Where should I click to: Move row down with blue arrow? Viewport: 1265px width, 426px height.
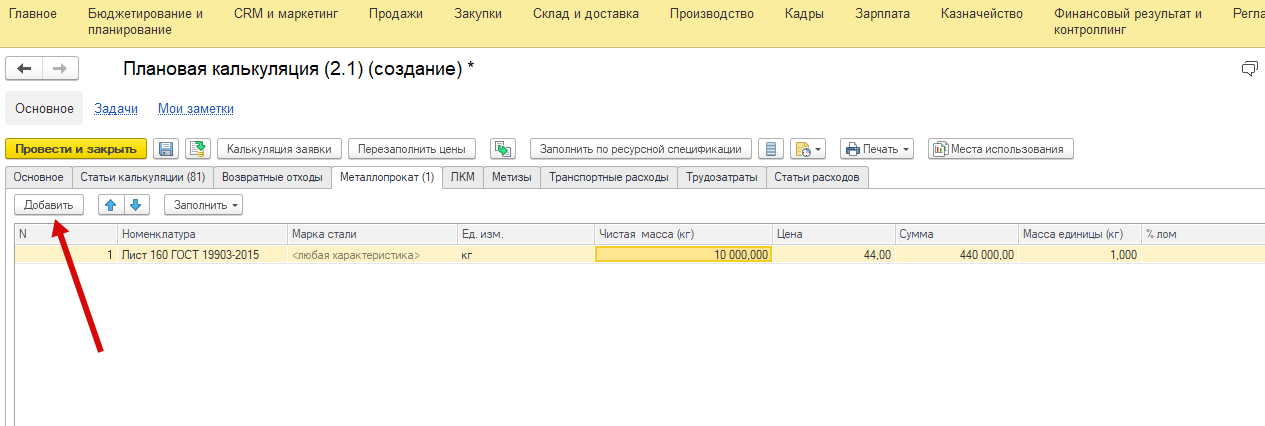pyautogui.click(x=136, y=205)
